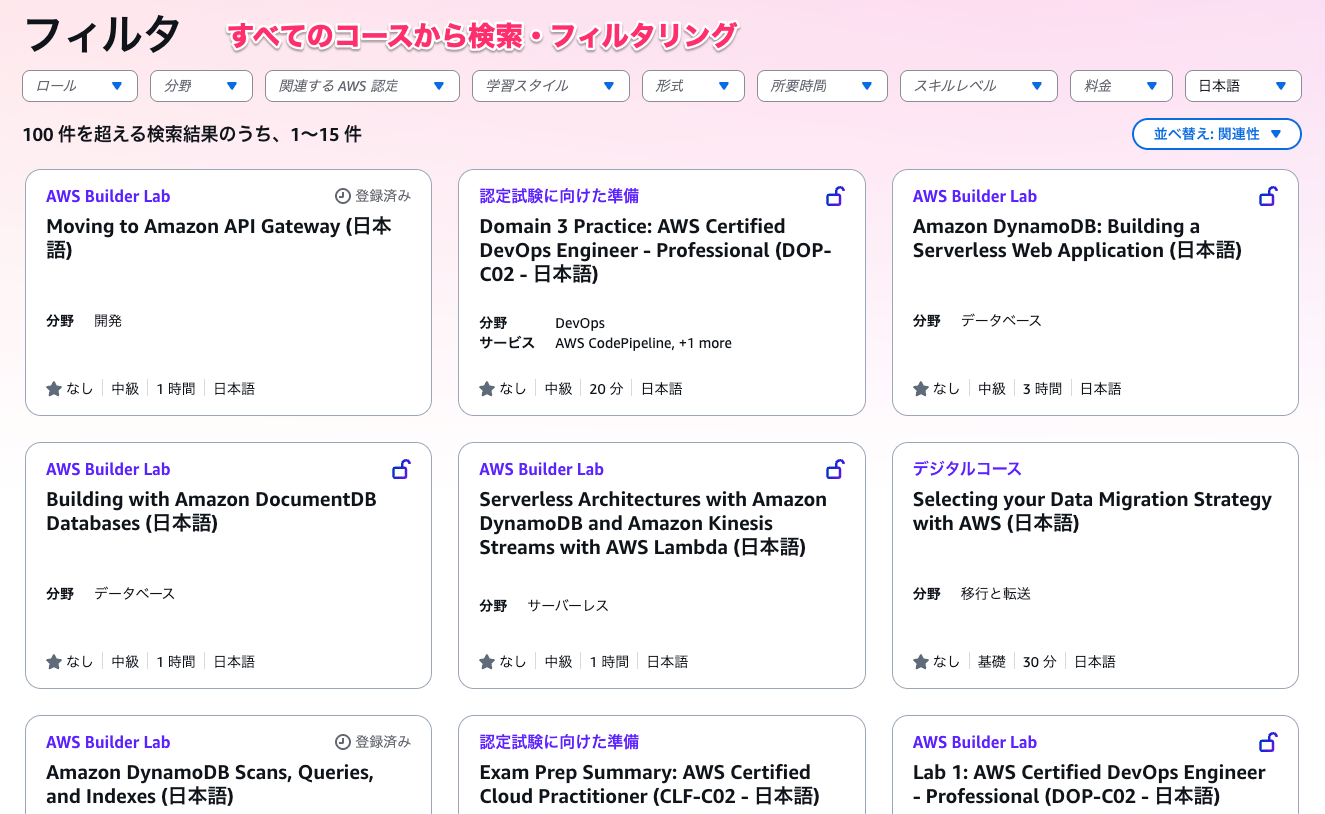The image size is (1325, 814).
Task: Click star icon on DynamoDB Serverless Web Application card
Action: (921, 388)
